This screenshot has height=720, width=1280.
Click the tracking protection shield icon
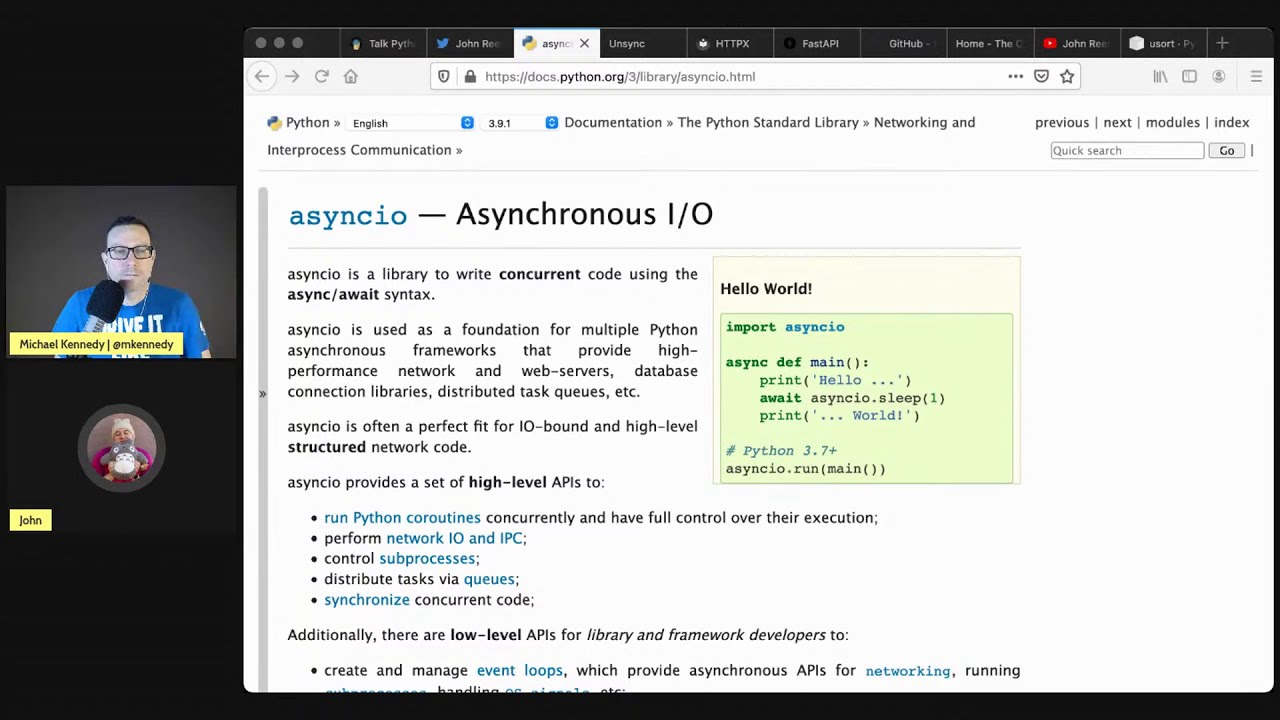point(444,76)
